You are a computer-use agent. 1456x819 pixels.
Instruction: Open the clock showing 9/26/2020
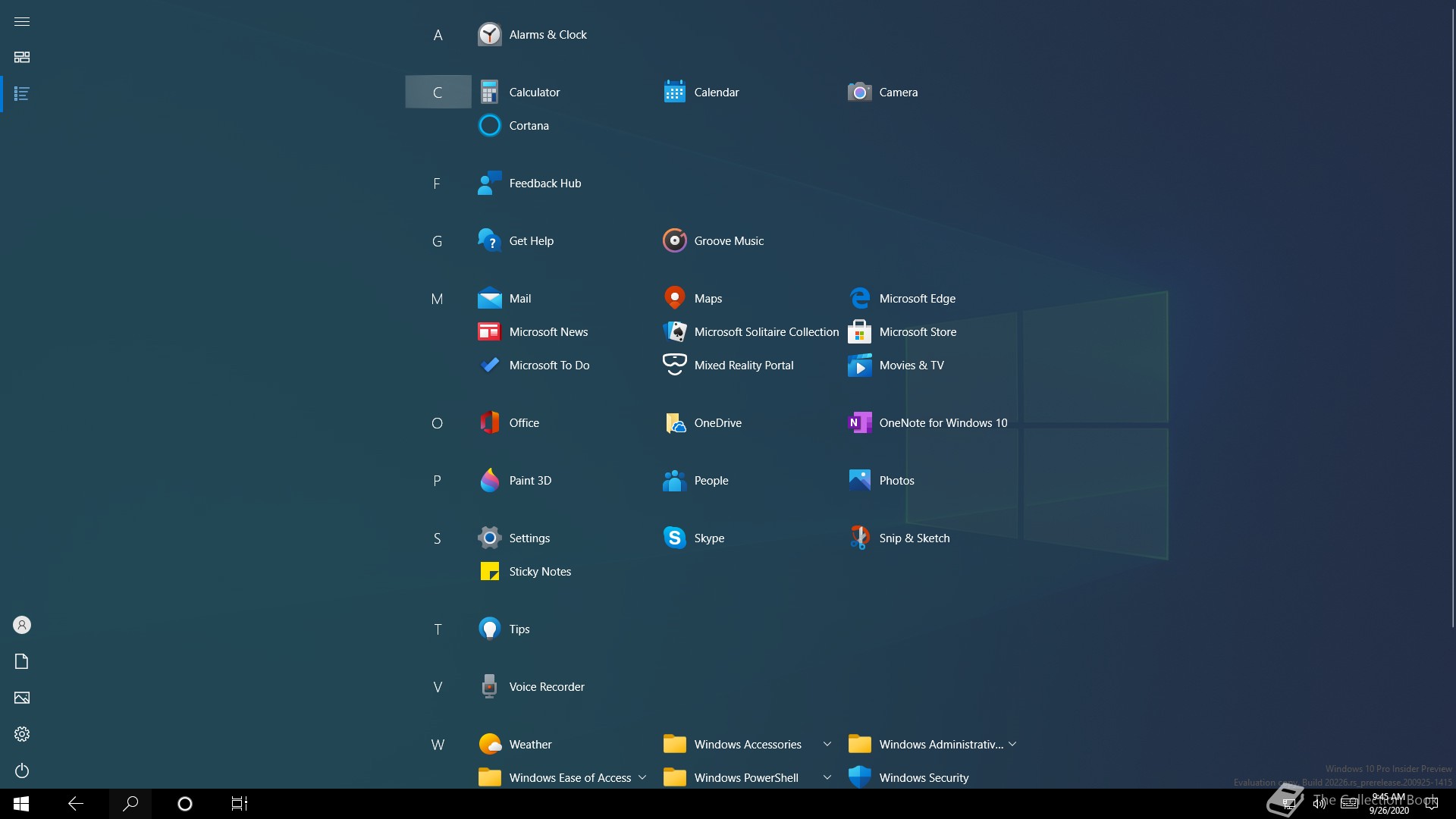click(1389, 804)
